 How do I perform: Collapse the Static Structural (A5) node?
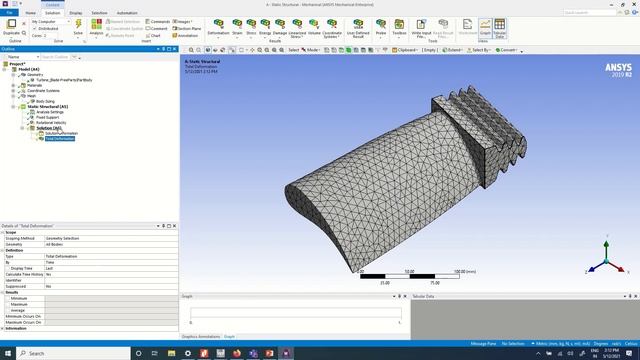click(x=13, y=107)
